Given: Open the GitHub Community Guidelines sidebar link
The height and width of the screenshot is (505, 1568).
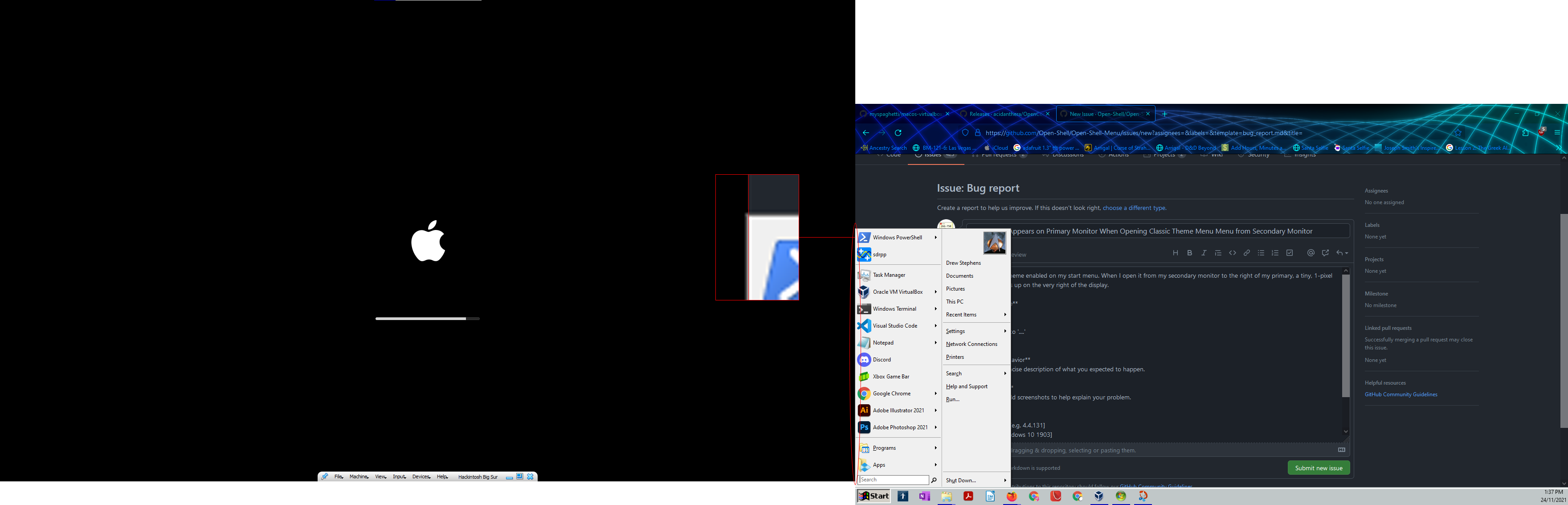Looking at the screenshot, I should tap(1401, 394).
